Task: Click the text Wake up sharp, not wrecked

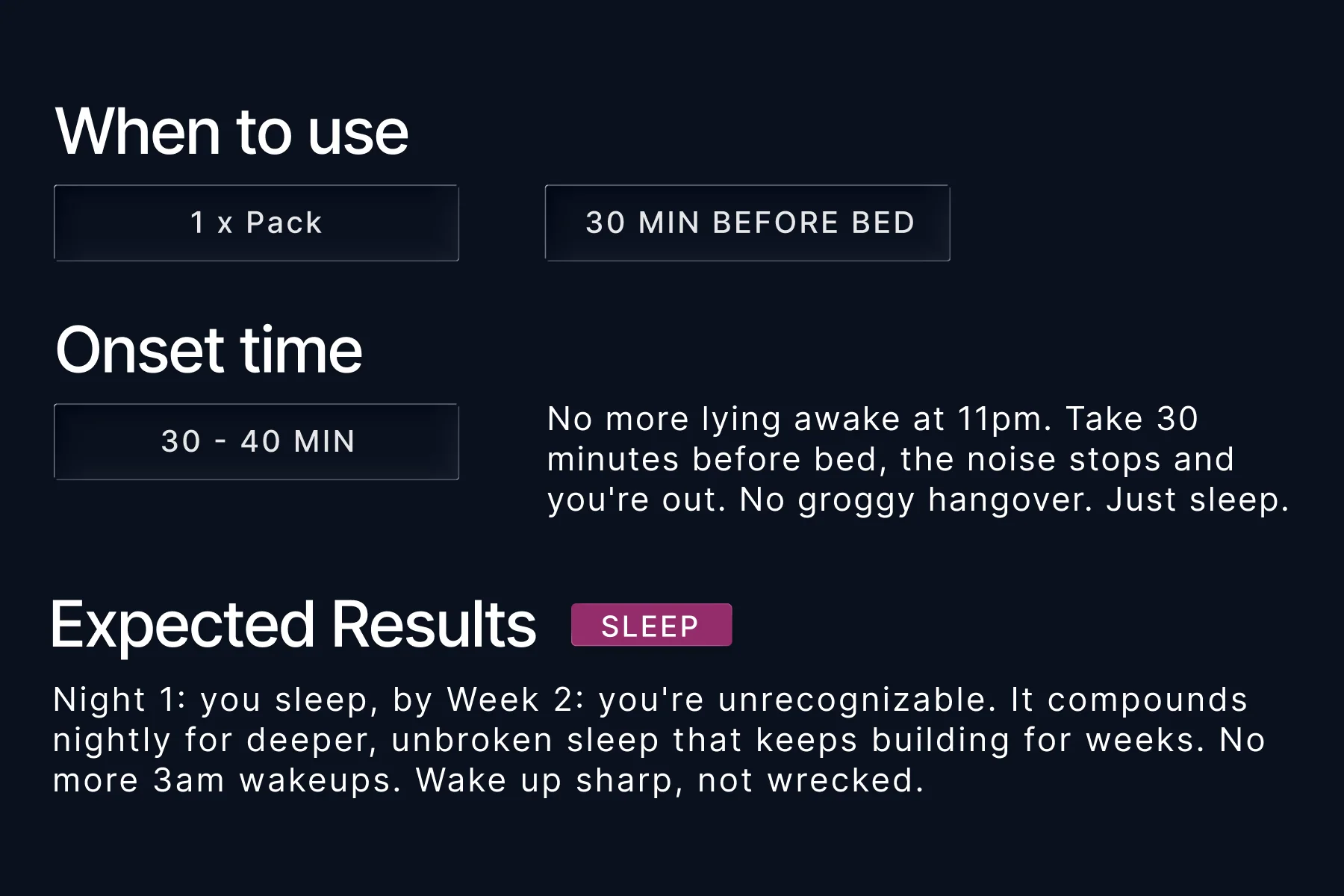Action: [x=670, y=780]
